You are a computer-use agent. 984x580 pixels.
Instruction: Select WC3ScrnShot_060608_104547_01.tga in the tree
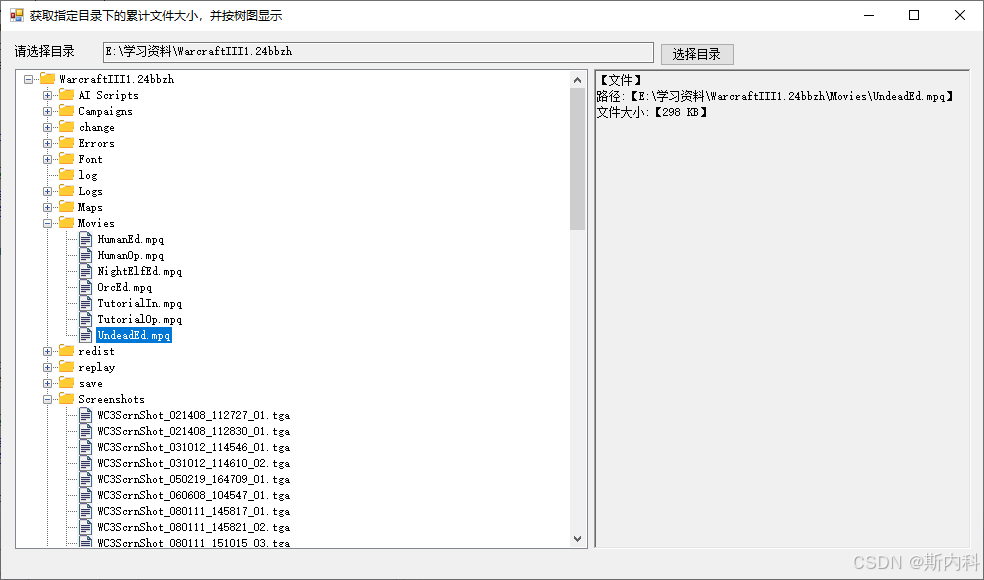[x=193, y=495]
